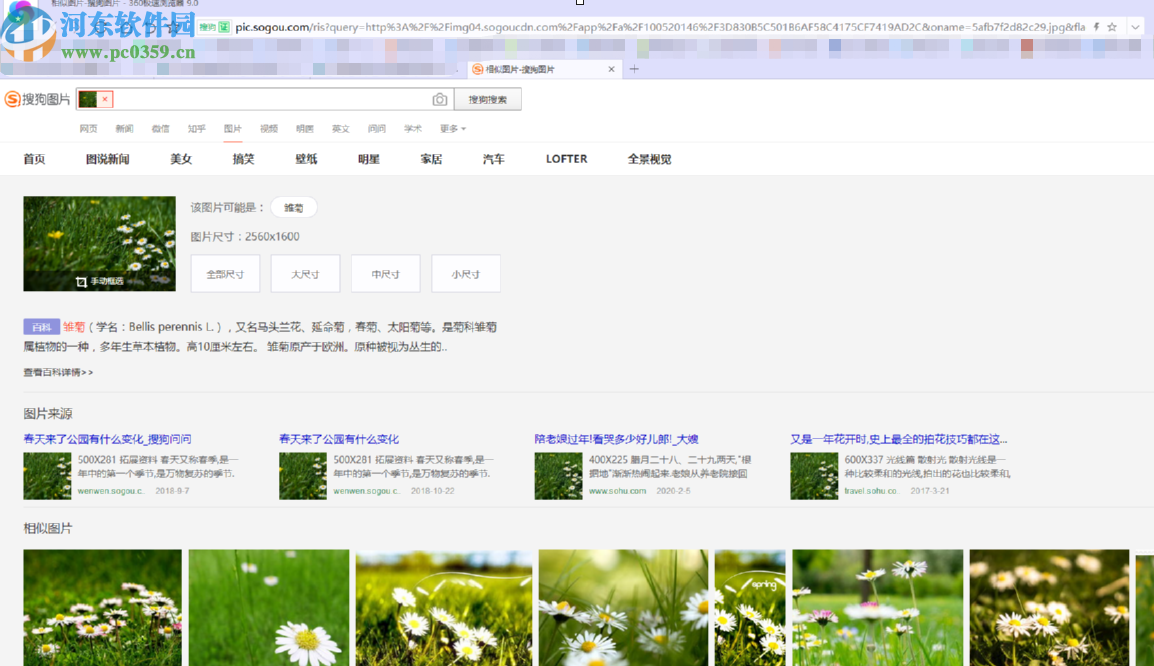1154x666 pixels.
Task: Close the 相似图片-搜狗图片 browser tab
Action: (x=612, y=69)
